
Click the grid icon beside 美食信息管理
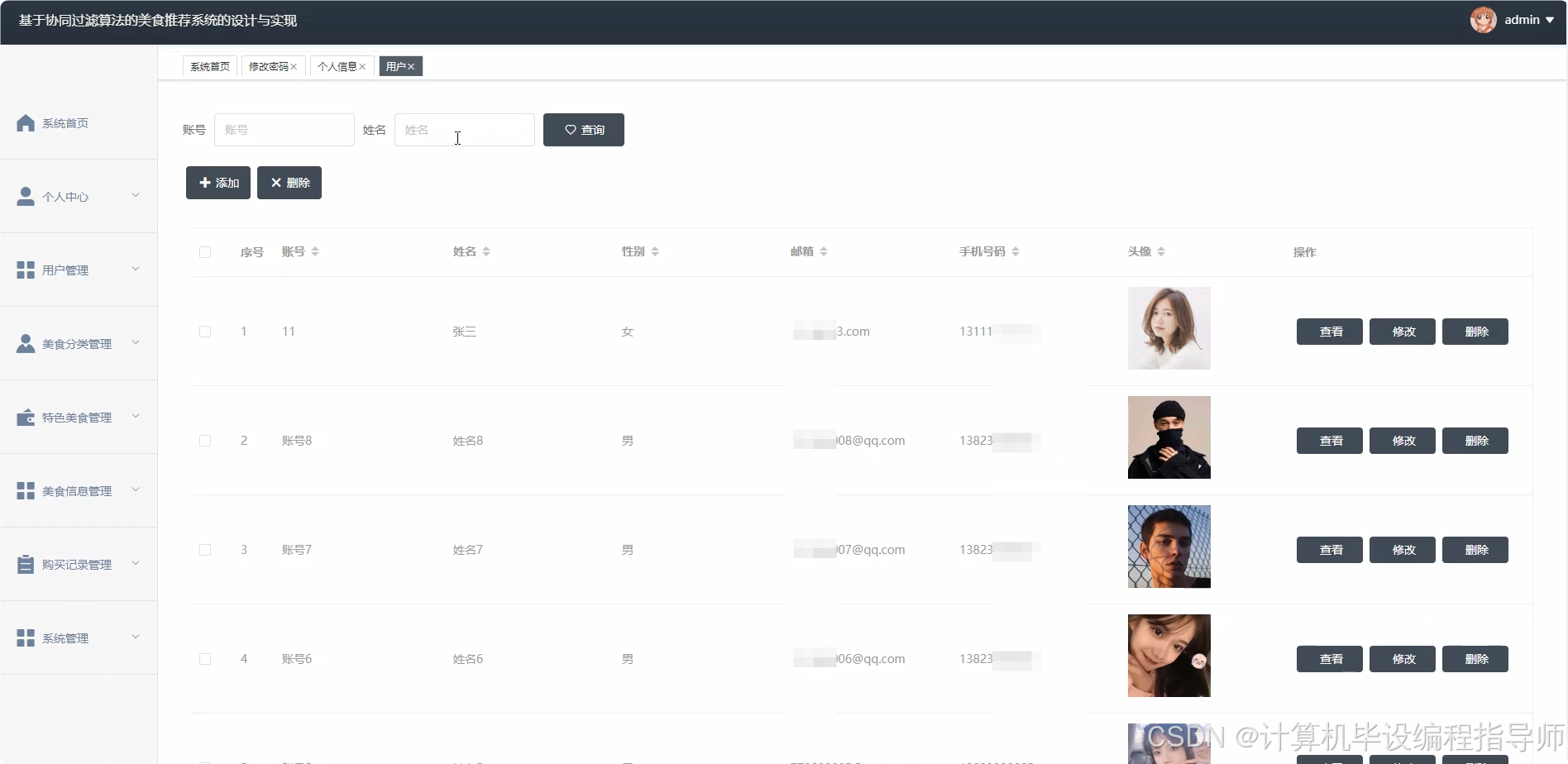(x=26, y=491)
